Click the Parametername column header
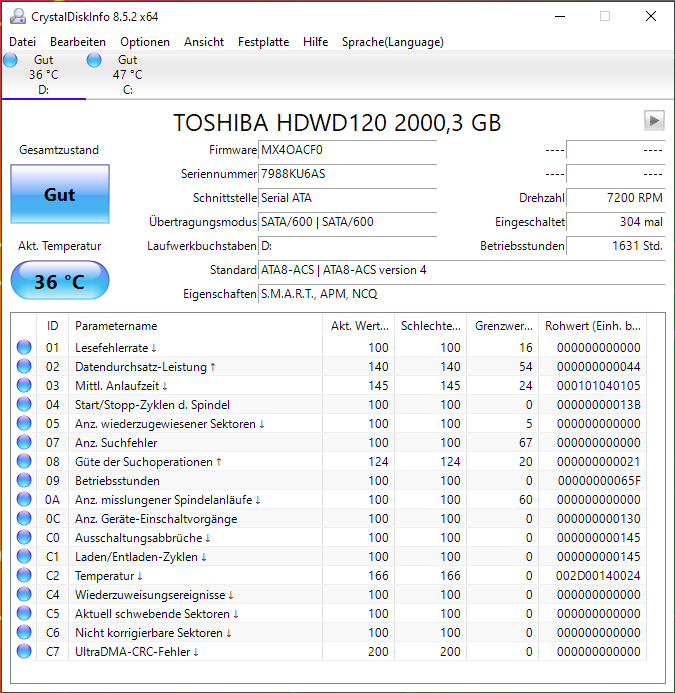The image size is (675, 693). [x=196, y=326]
